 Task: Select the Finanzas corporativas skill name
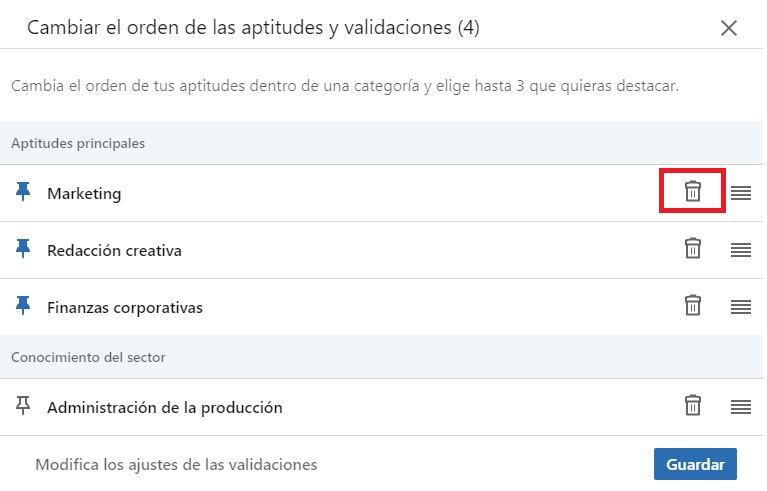[125, 308]
